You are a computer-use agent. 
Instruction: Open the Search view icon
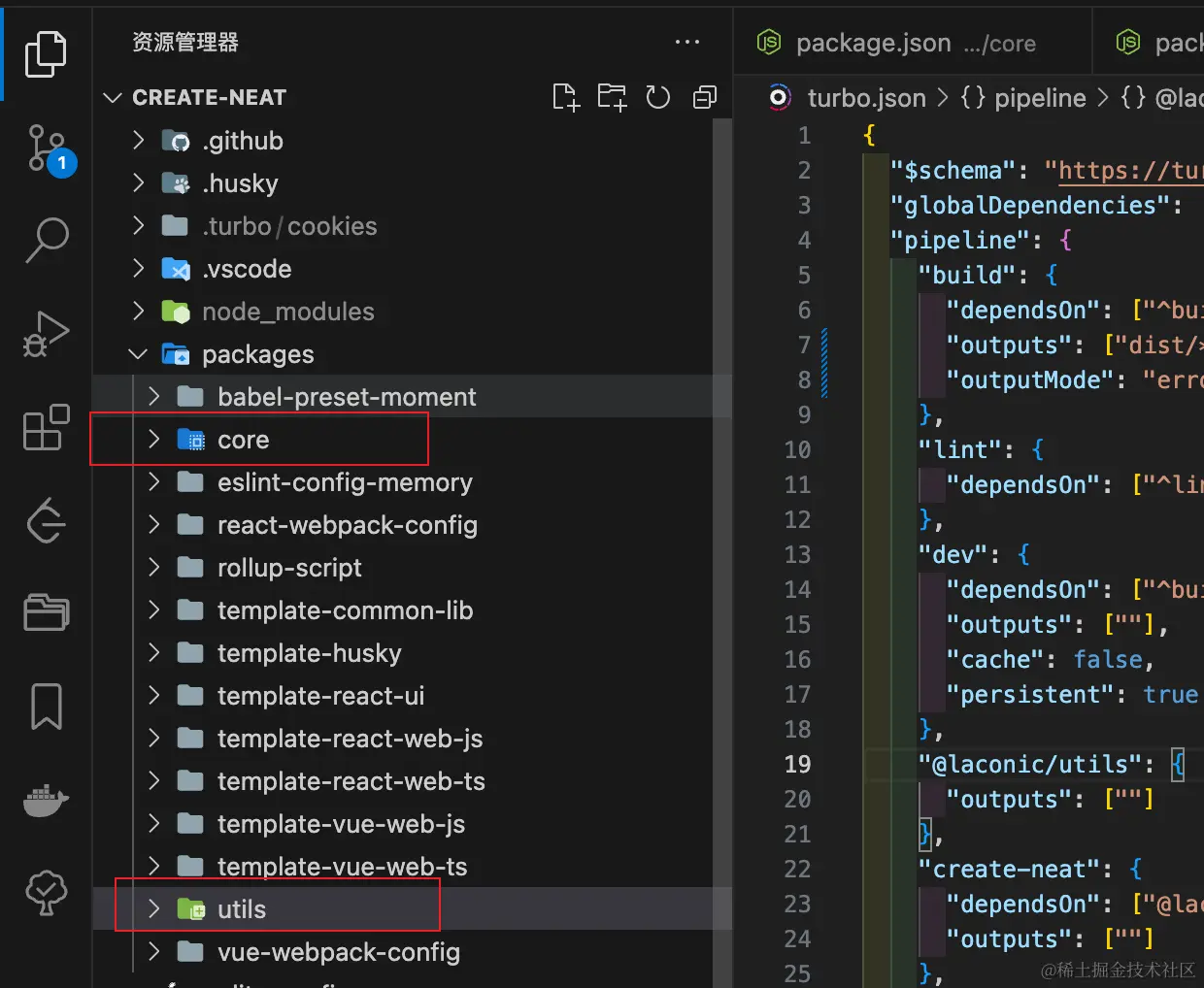pos(47,240)
